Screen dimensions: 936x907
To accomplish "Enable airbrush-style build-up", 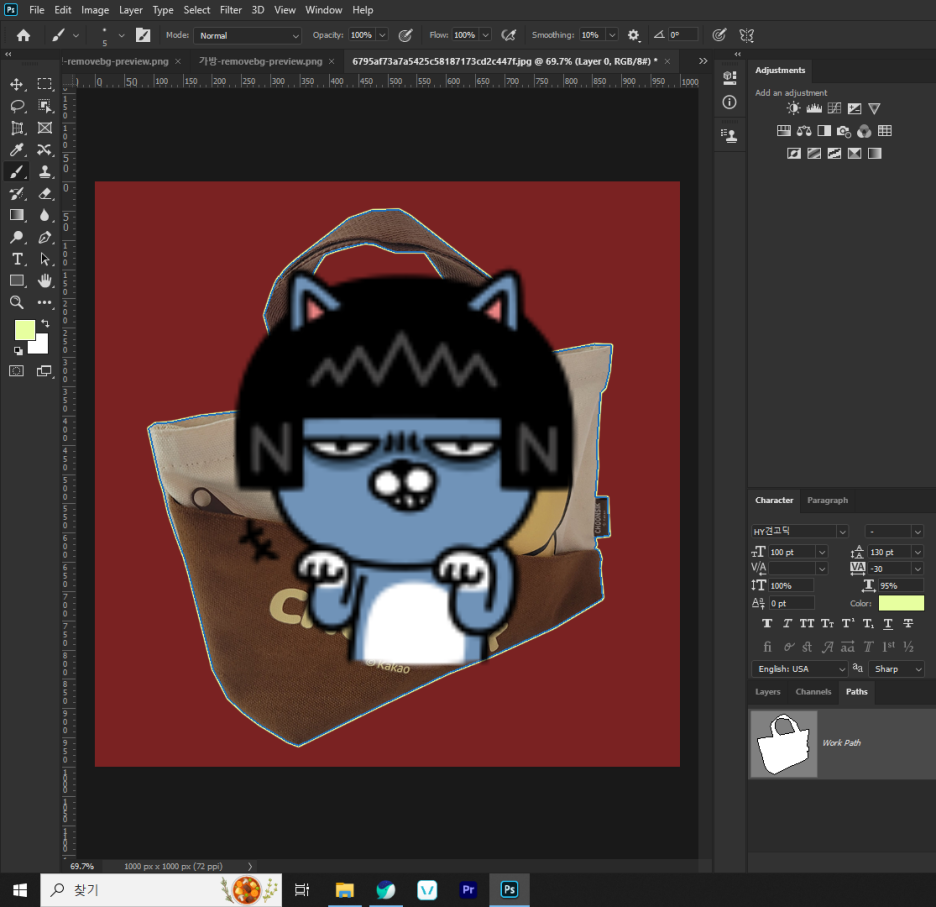I will click(509, 35).
